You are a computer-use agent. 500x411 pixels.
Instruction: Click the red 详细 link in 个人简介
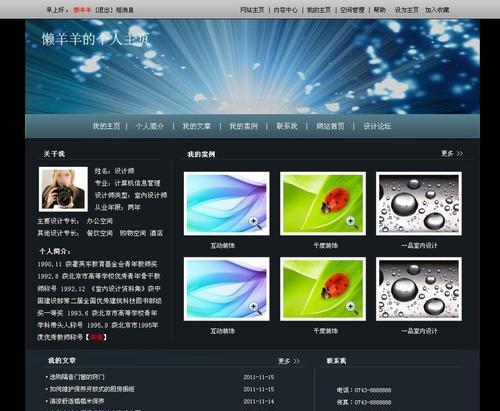click(x=96, y=337)
